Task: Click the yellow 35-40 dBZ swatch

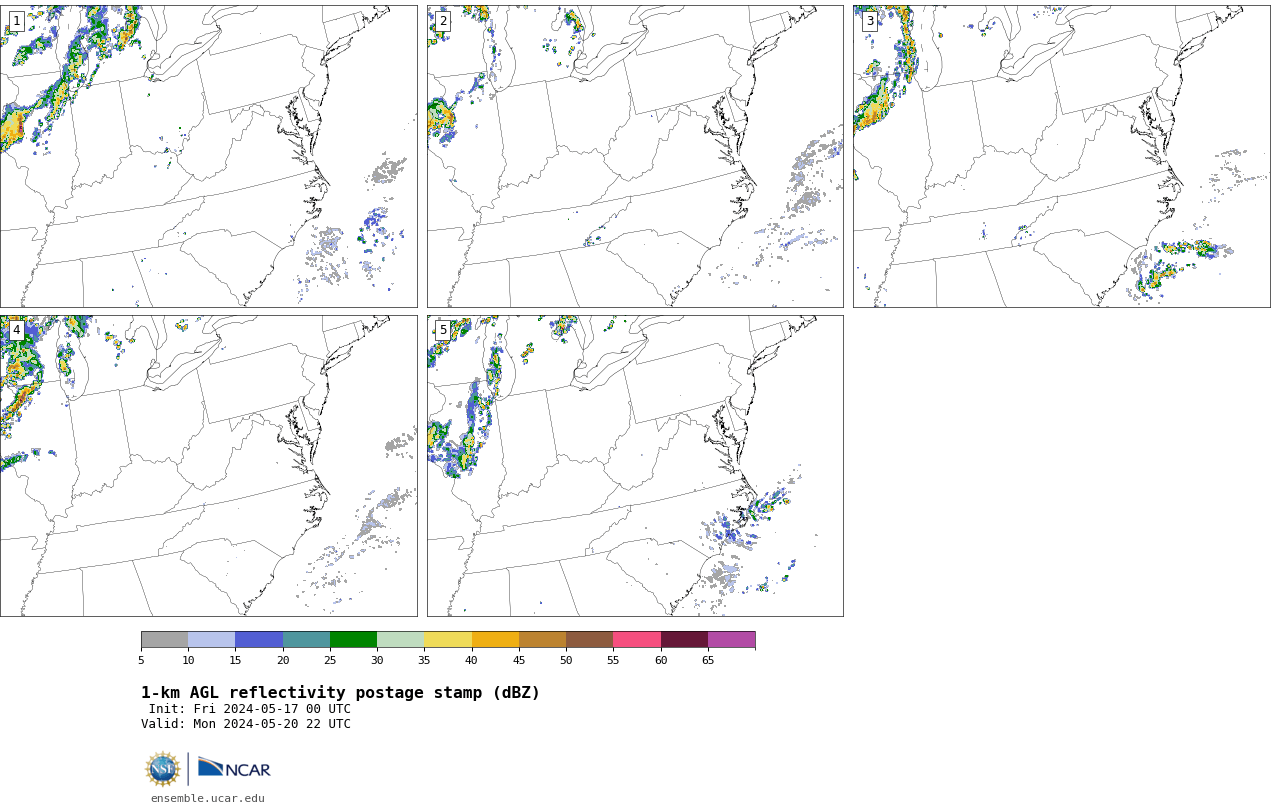Action: coord(448,640)
